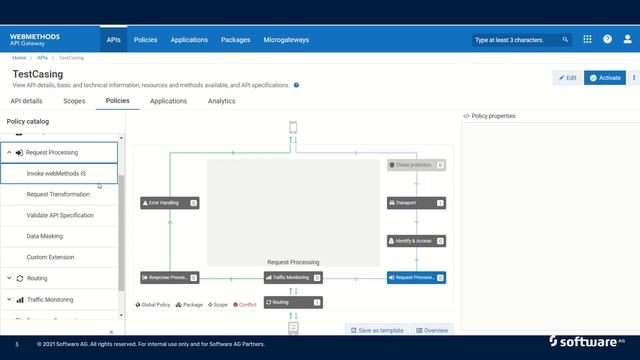Image resolution: width=640 pixels, height=360 pixels.
Task: Select the Transport stage node
Action: [x=416, y=203]
